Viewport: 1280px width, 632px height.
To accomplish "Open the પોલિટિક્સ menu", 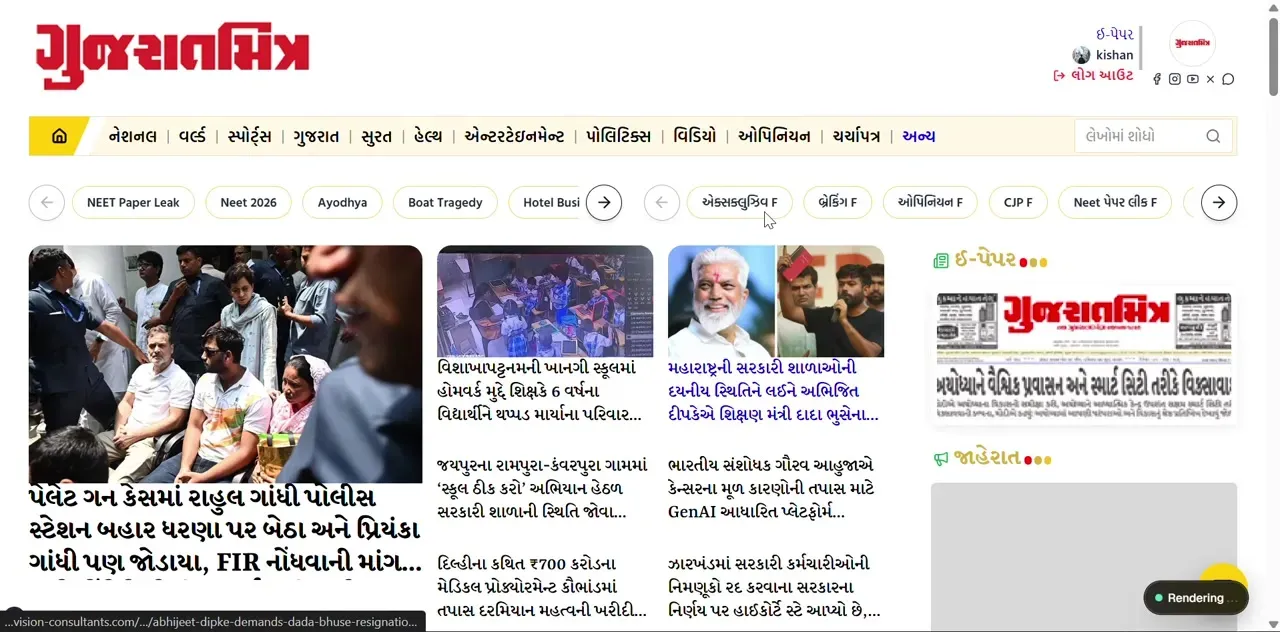I will pyautogui.click(x=618, y=136).
